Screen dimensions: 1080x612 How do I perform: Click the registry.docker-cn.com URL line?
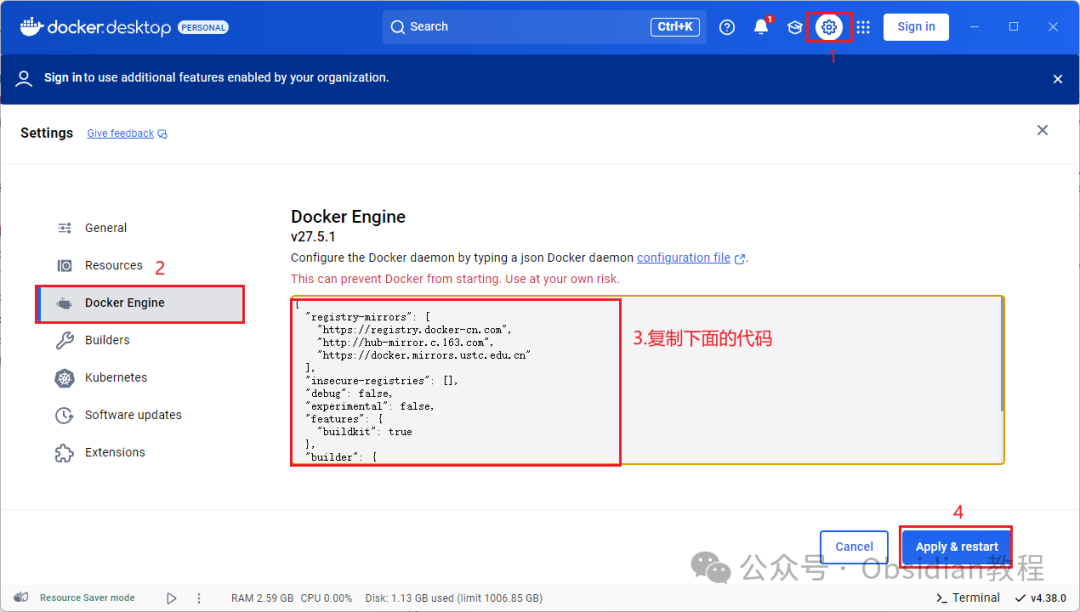point(415,330)
